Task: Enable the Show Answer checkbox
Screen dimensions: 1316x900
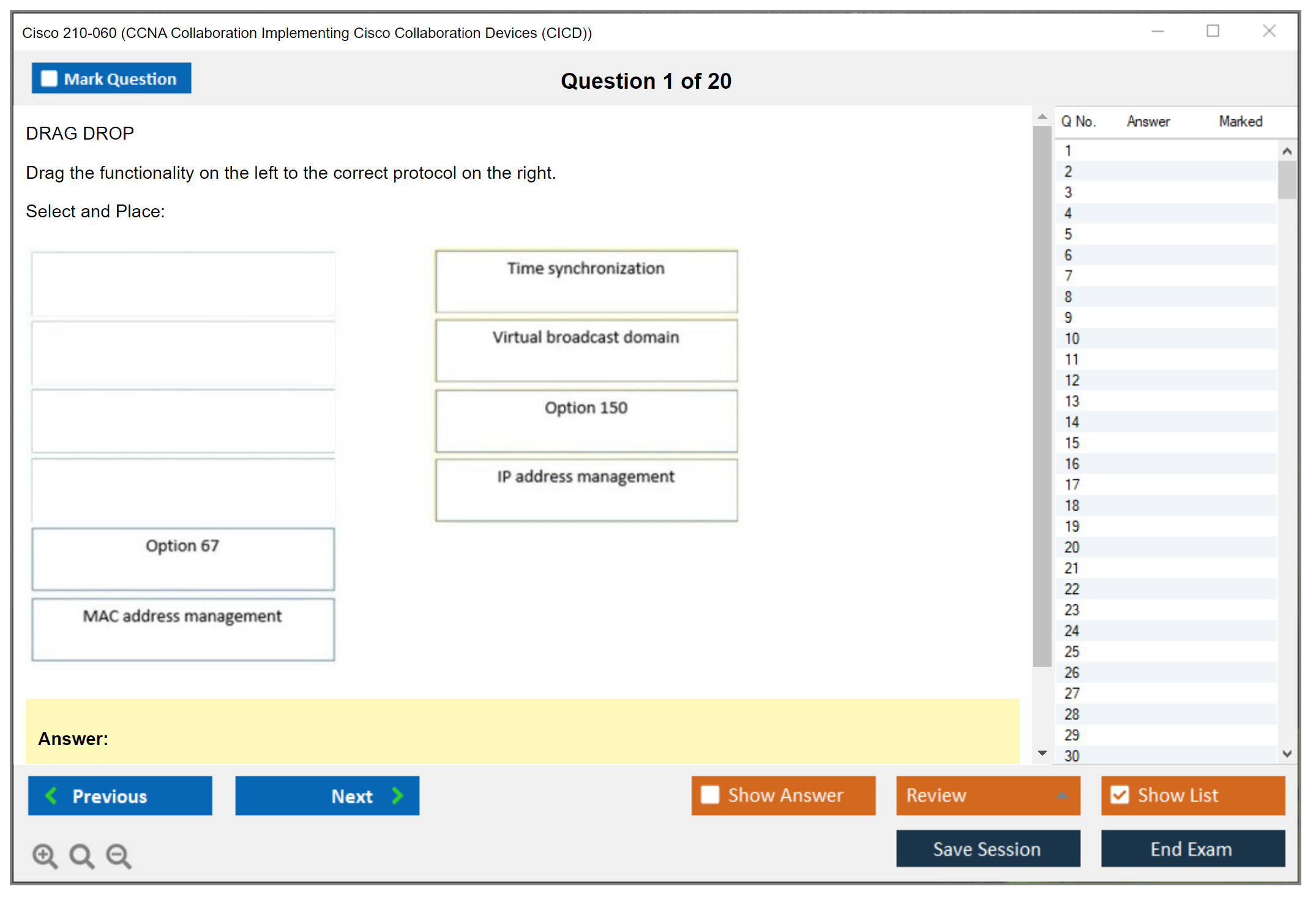Action: 710,795
